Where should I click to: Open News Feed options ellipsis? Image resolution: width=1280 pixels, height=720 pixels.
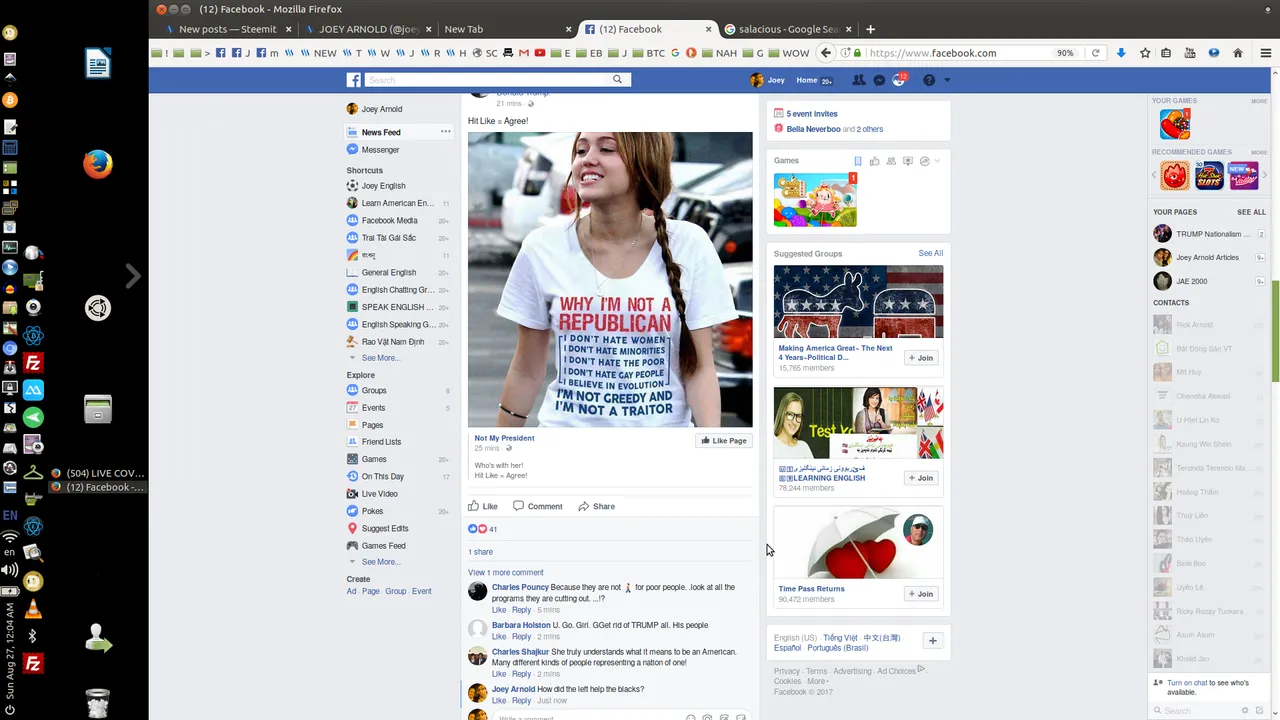tap(446, 132)
